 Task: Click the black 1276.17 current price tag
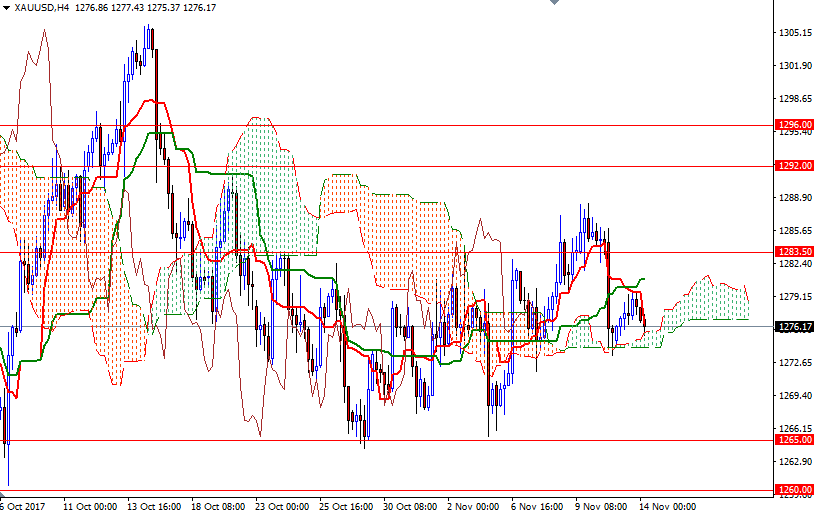(x=794, y=327)
